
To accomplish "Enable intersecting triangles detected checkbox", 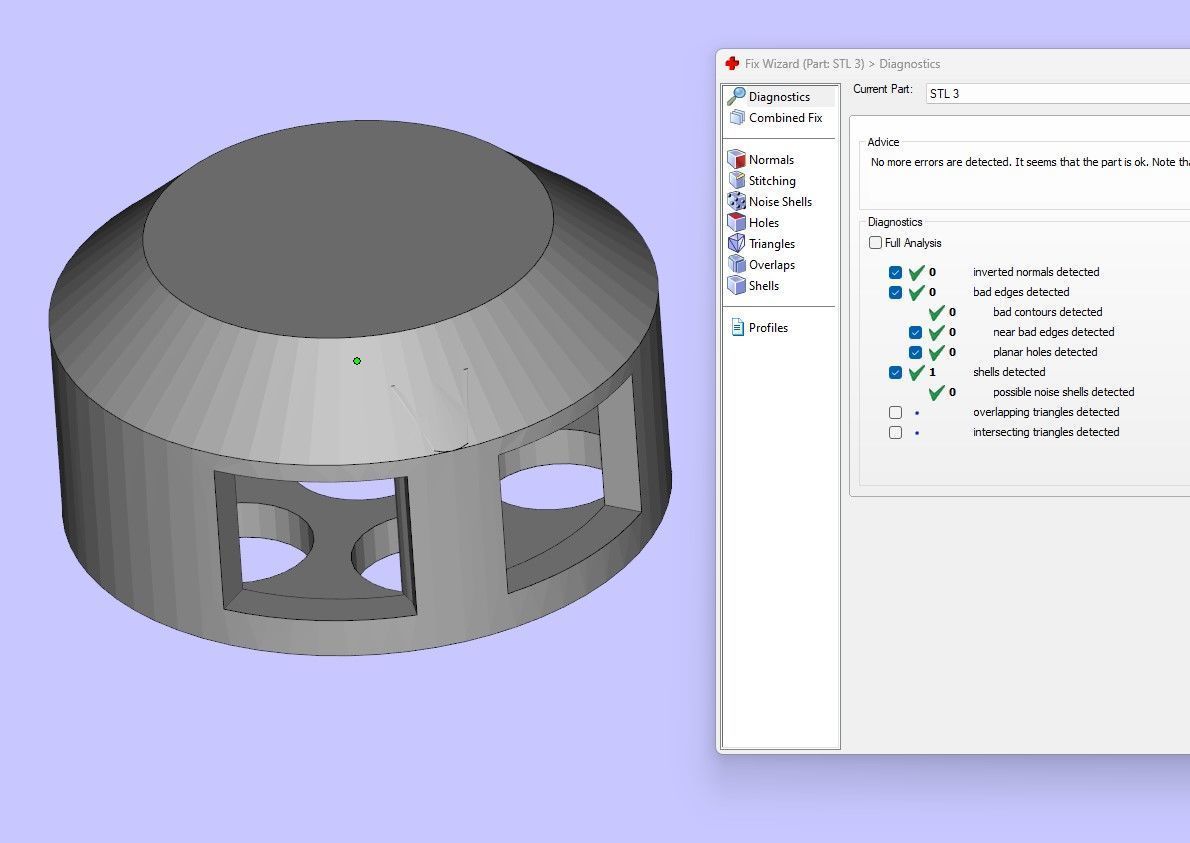I will tap(896, 433).
